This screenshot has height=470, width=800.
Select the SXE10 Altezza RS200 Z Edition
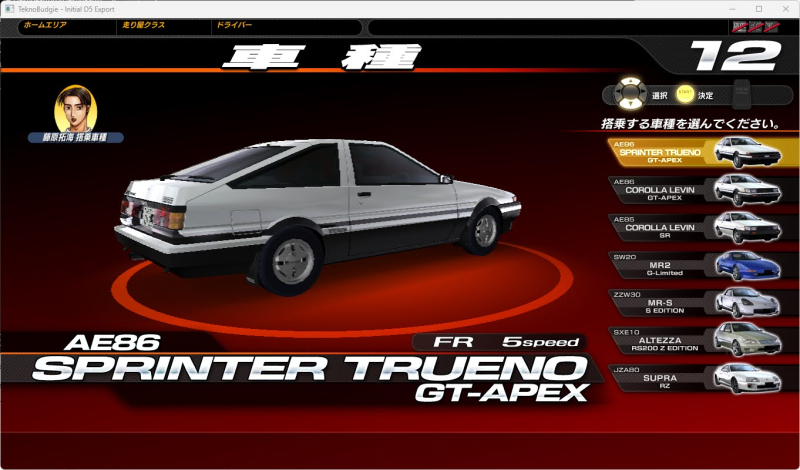[704, 341]
